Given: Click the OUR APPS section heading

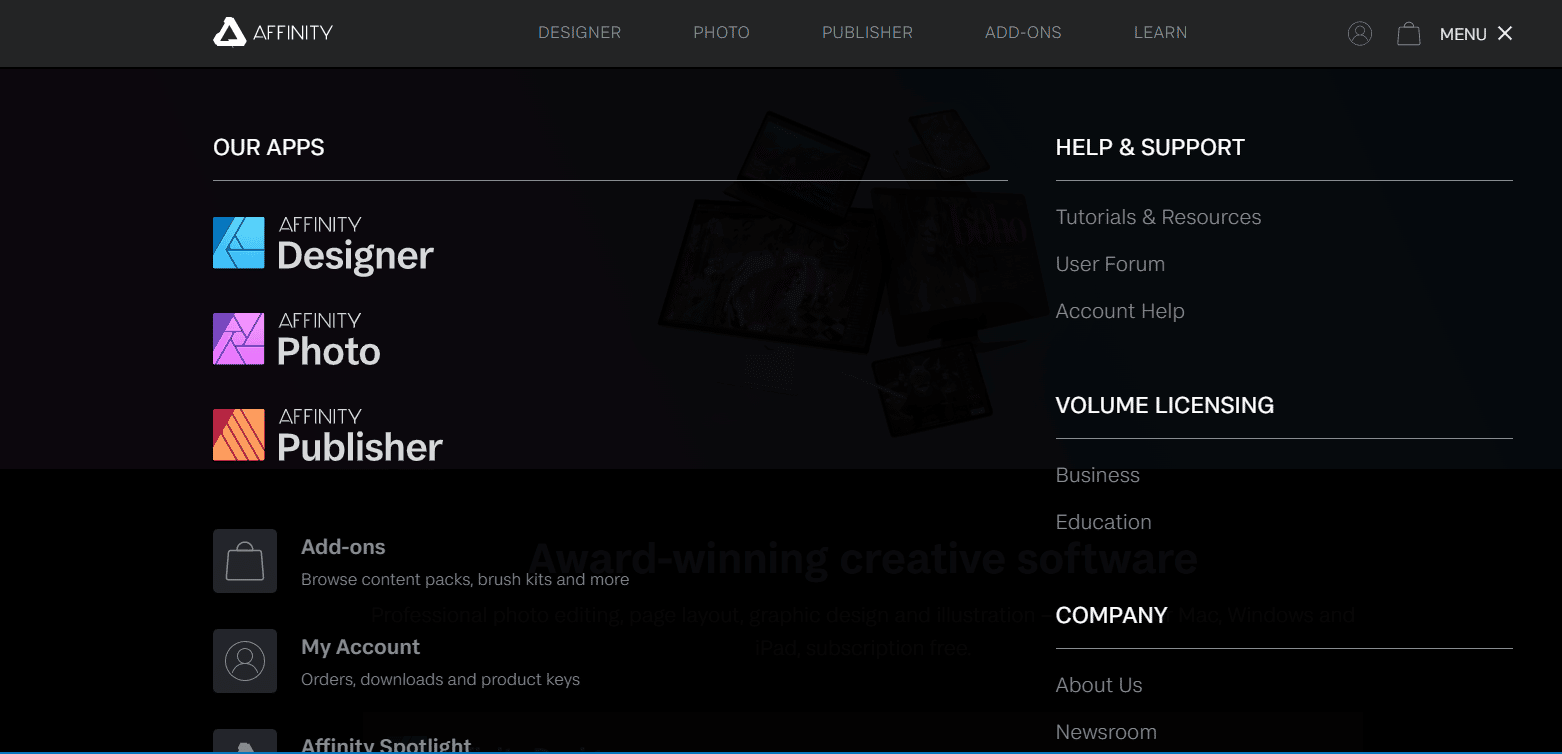Looking at the screenshot, I should tap(269, 147).
